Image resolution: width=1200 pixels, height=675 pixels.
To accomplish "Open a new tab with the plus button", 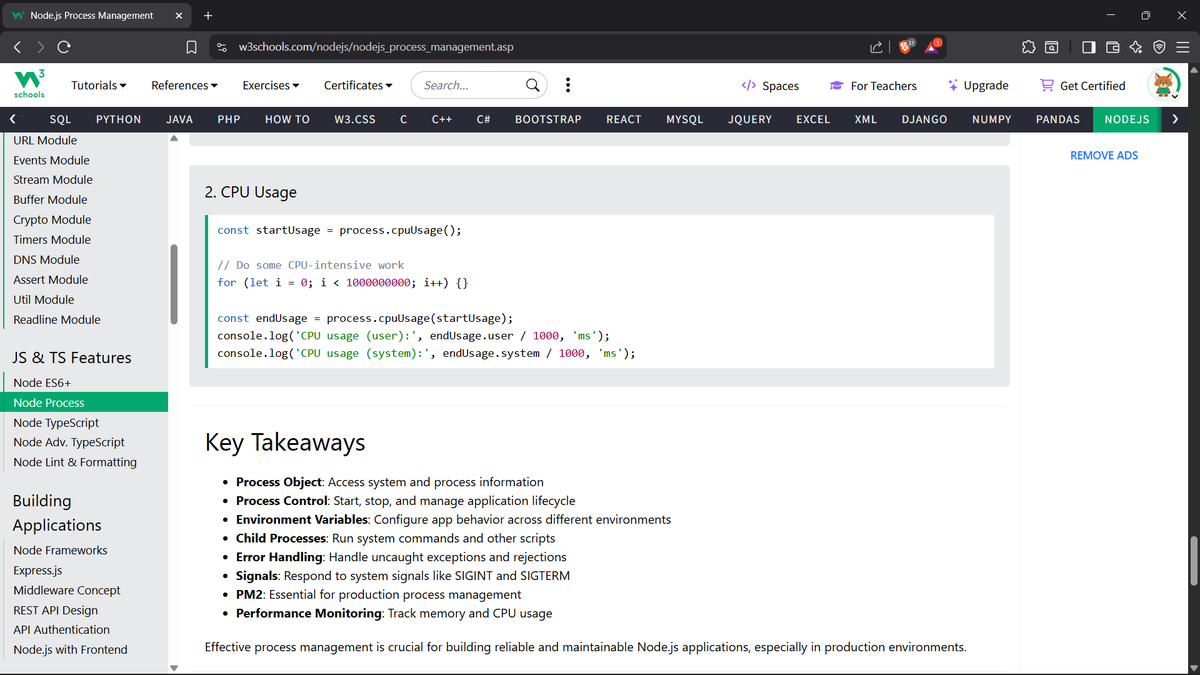I will point(208,15).
